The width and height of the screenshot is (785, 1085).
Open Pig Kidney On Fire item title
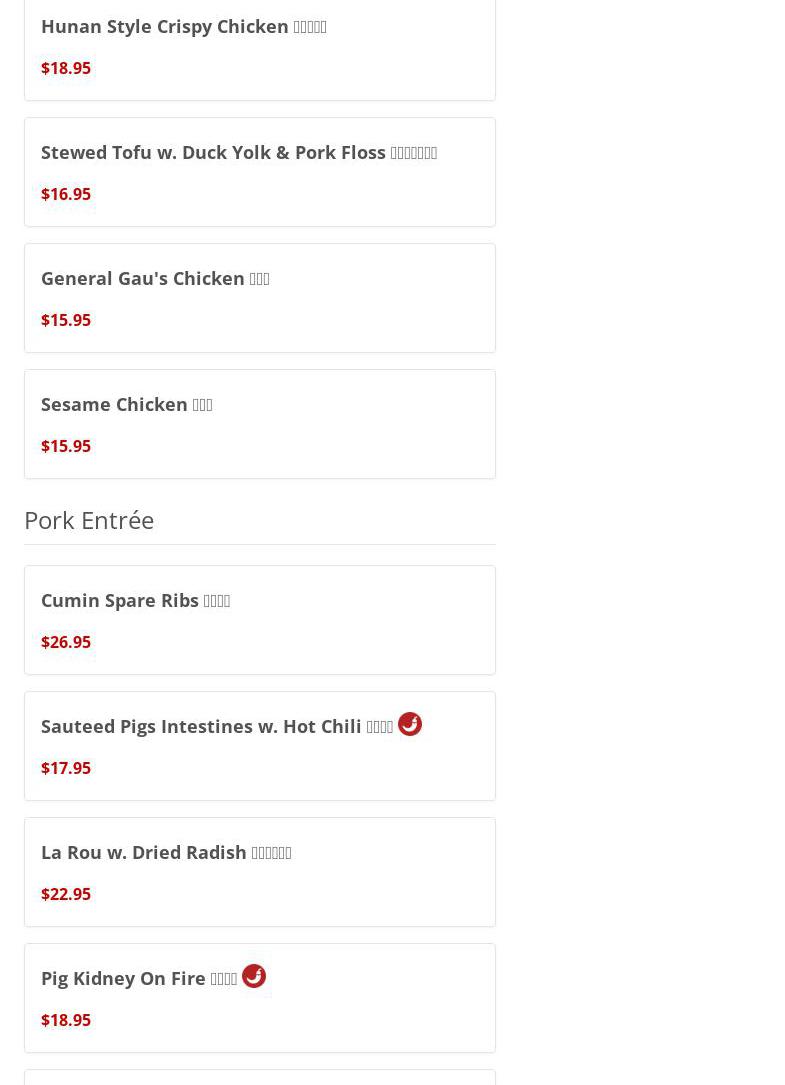138,978
